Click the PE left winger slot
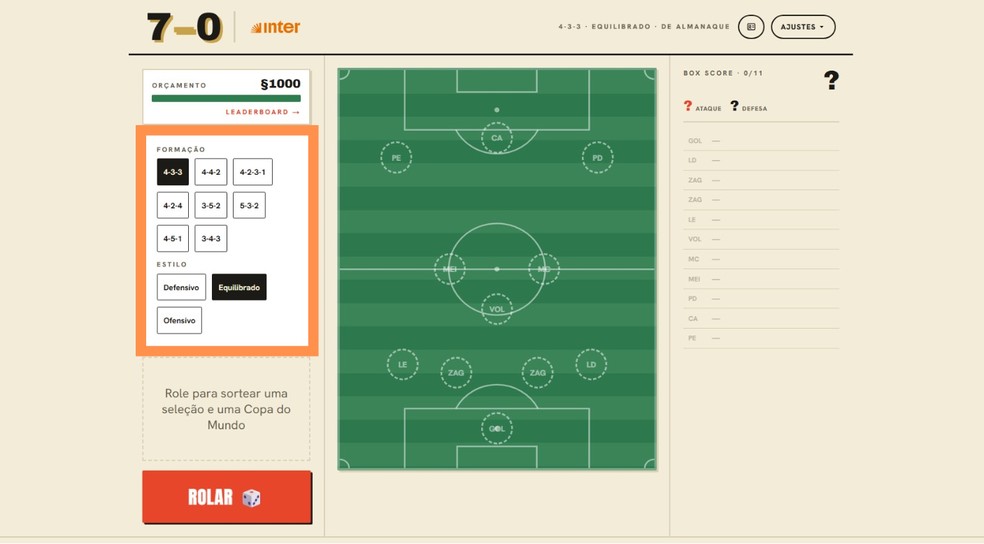 [x=396, y=157]
